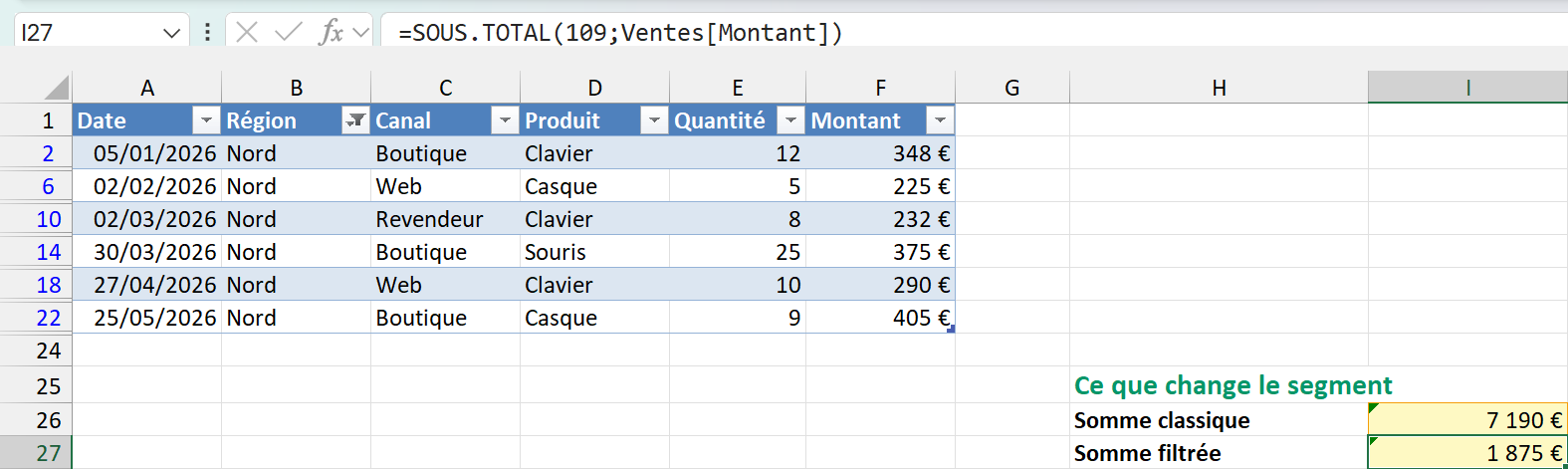This screenshot has height=469, width=1568.
Task: Select column D header
Action: point(594,88)
